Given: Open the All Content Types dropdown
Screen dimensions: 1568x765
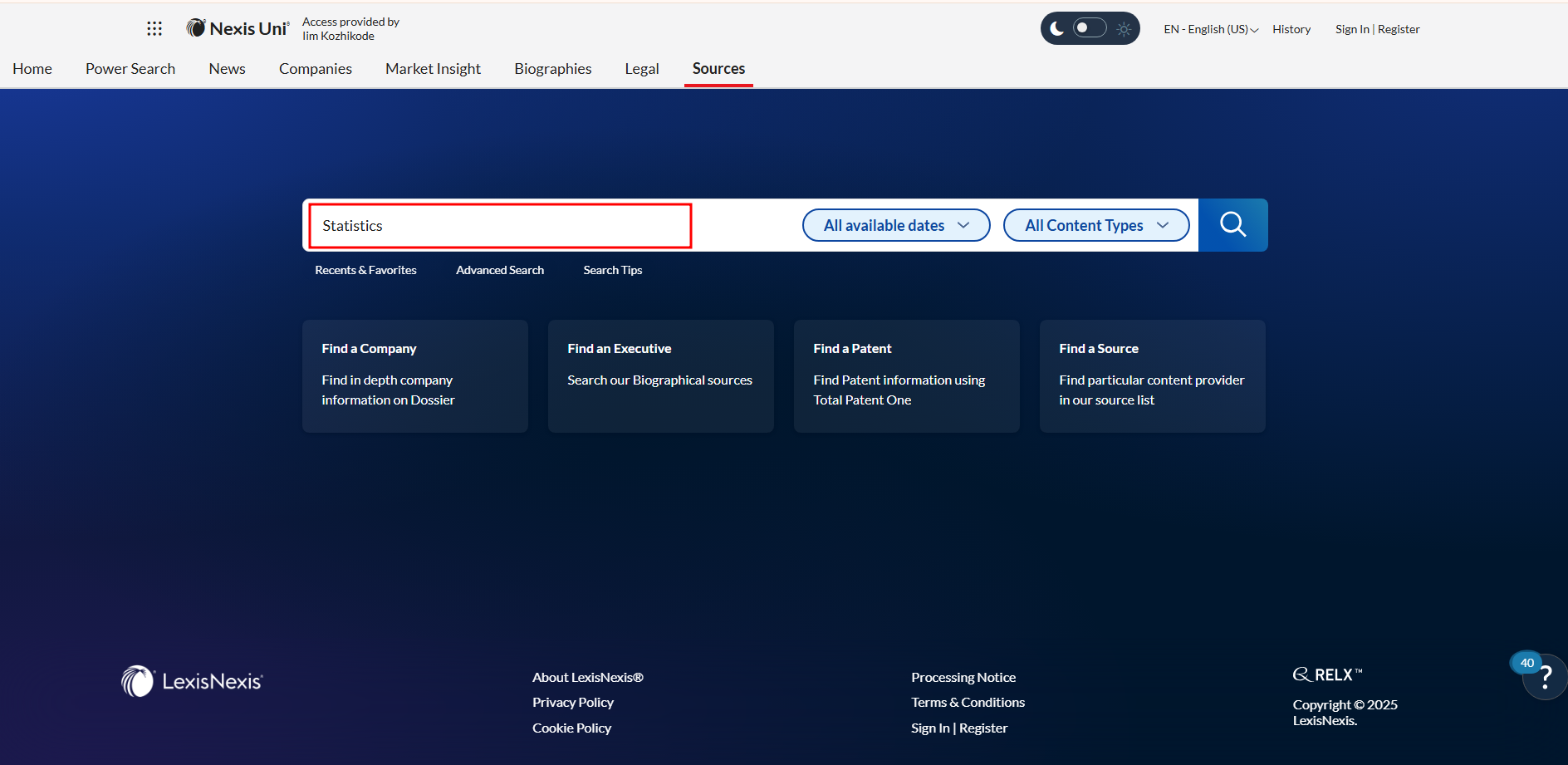Looking at the screenshot, I should click(1095, 226).
